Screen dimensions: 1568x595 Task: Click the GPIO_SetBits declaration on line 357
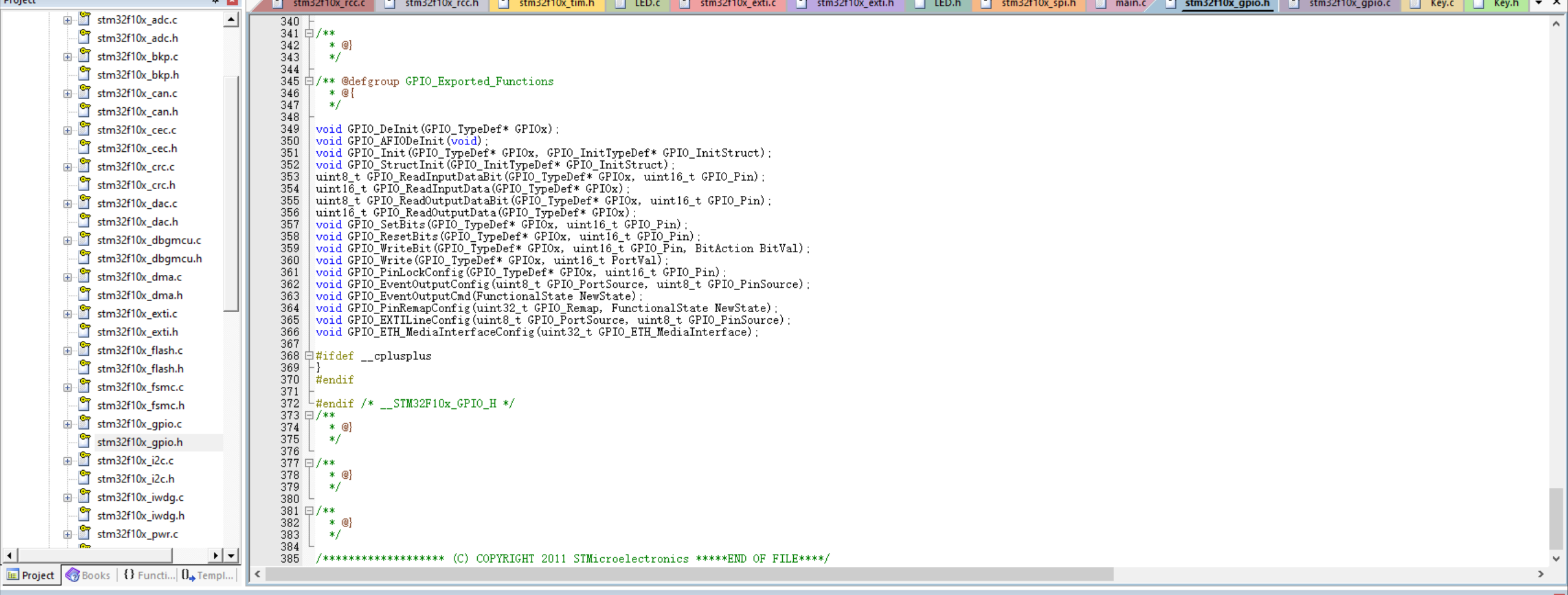(502, 225)
